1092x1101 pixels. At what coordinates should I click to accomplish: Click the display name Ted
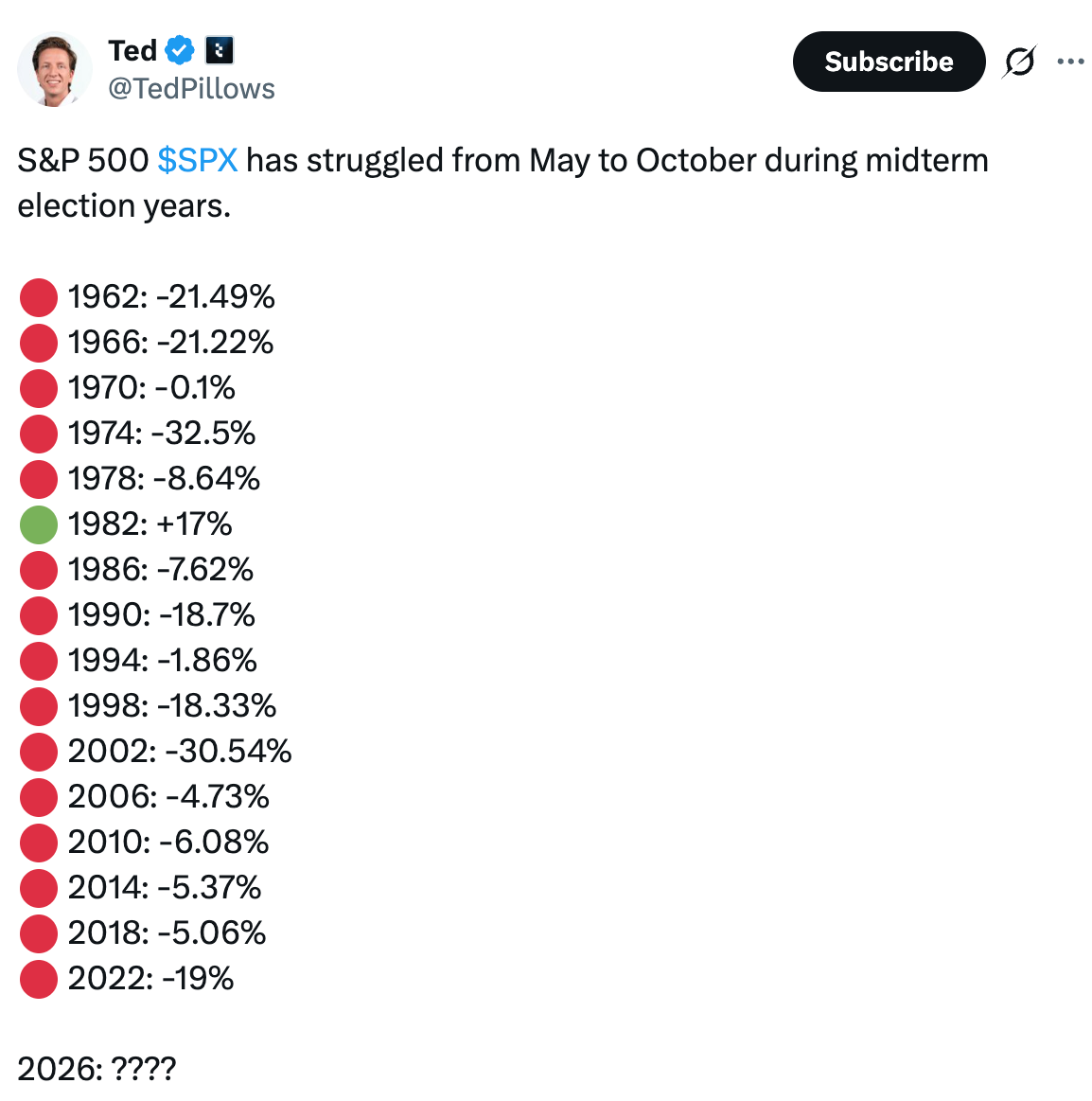132,50
